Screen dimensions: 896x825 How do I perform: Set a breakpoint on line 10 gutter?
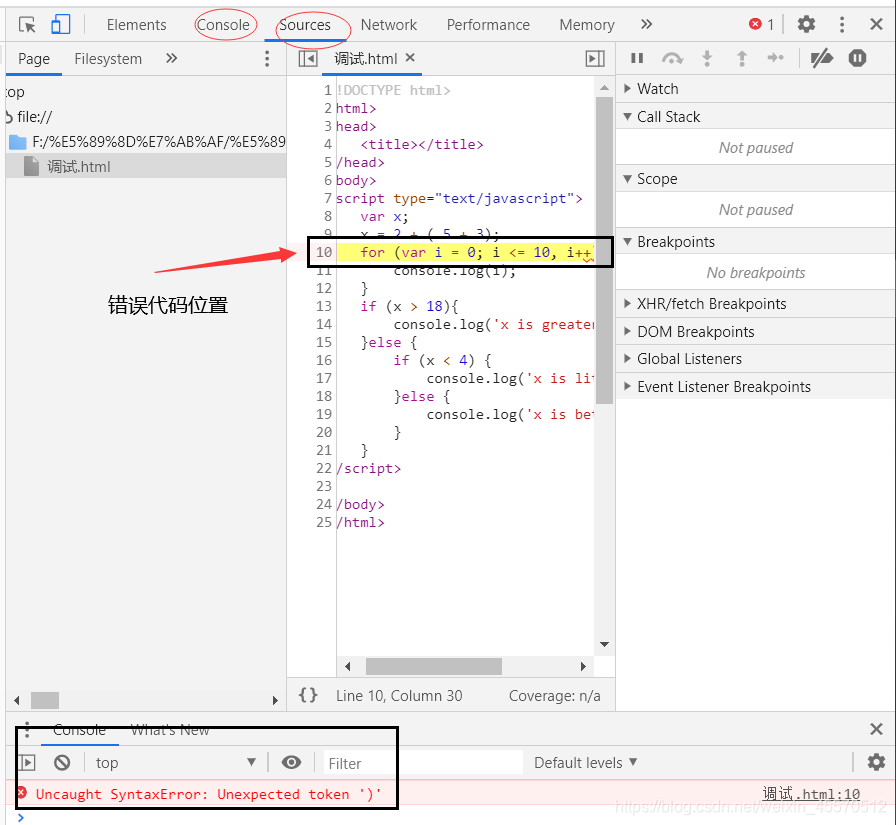pos(323,252)
